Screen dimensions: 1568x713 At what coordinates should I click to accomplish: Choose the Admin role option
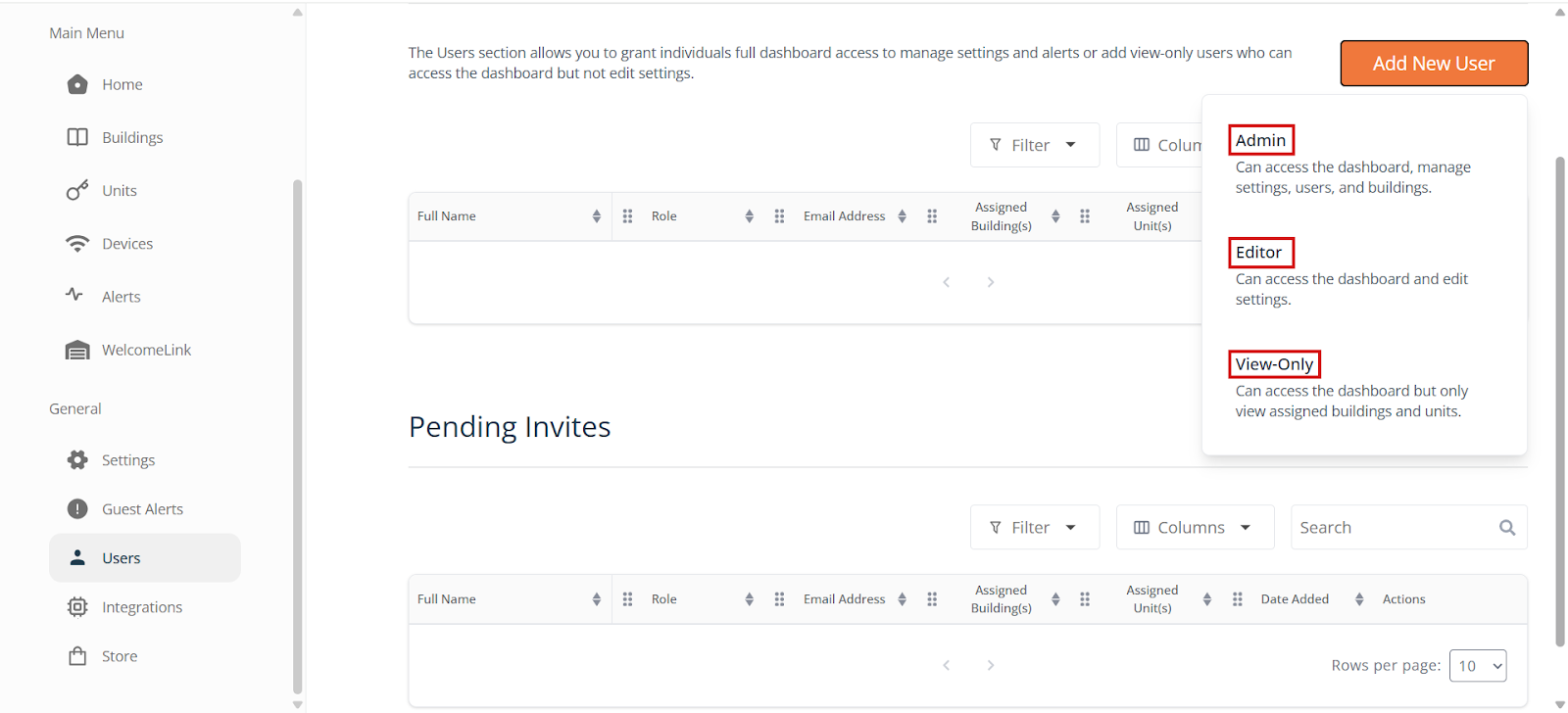1260,140
